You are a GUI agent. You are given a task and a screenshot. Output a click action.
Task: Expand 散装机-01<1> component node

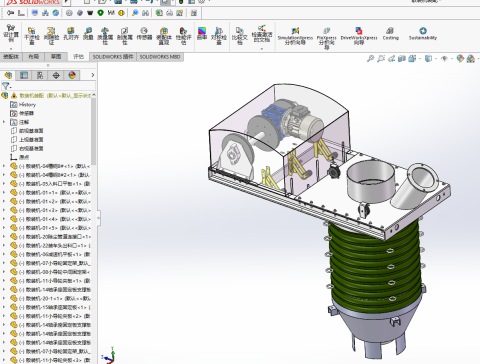4,192
